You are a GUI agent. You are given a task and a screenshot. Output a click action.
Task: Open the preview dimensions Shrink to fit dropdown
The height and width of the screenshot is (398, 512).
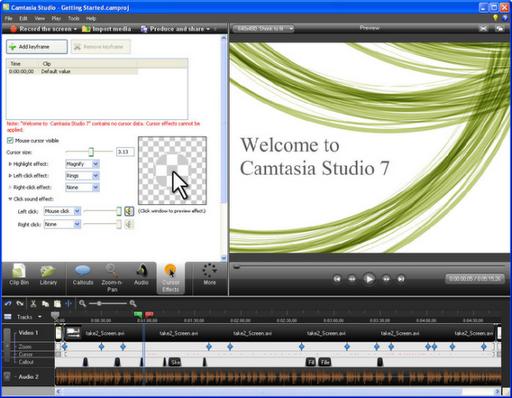(263, 29)
